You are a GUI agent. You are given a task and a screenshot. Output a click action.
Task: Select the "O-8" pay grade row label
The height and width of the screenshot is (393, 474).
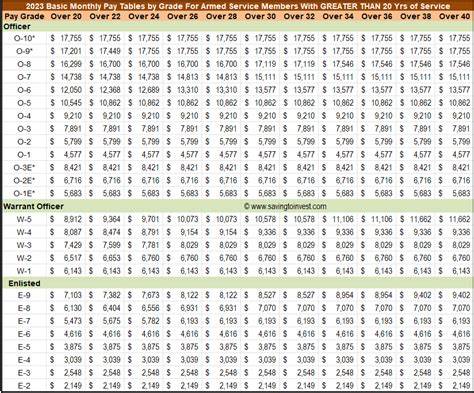[x=24, y=64]
